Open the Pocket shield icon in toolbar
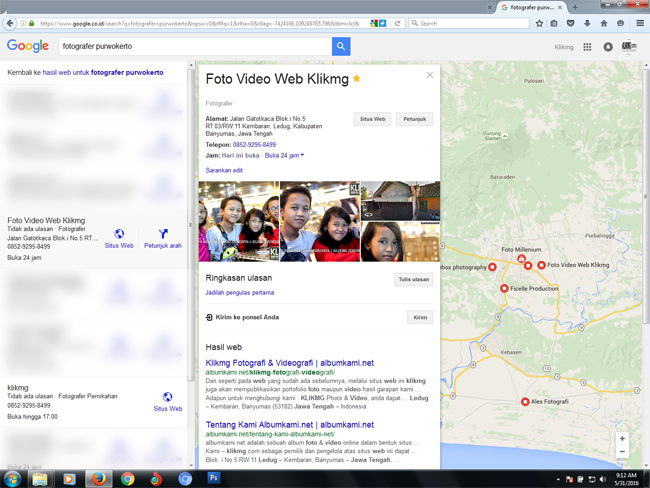This screenshot has height=488, width=650. (x=570, y=23)
